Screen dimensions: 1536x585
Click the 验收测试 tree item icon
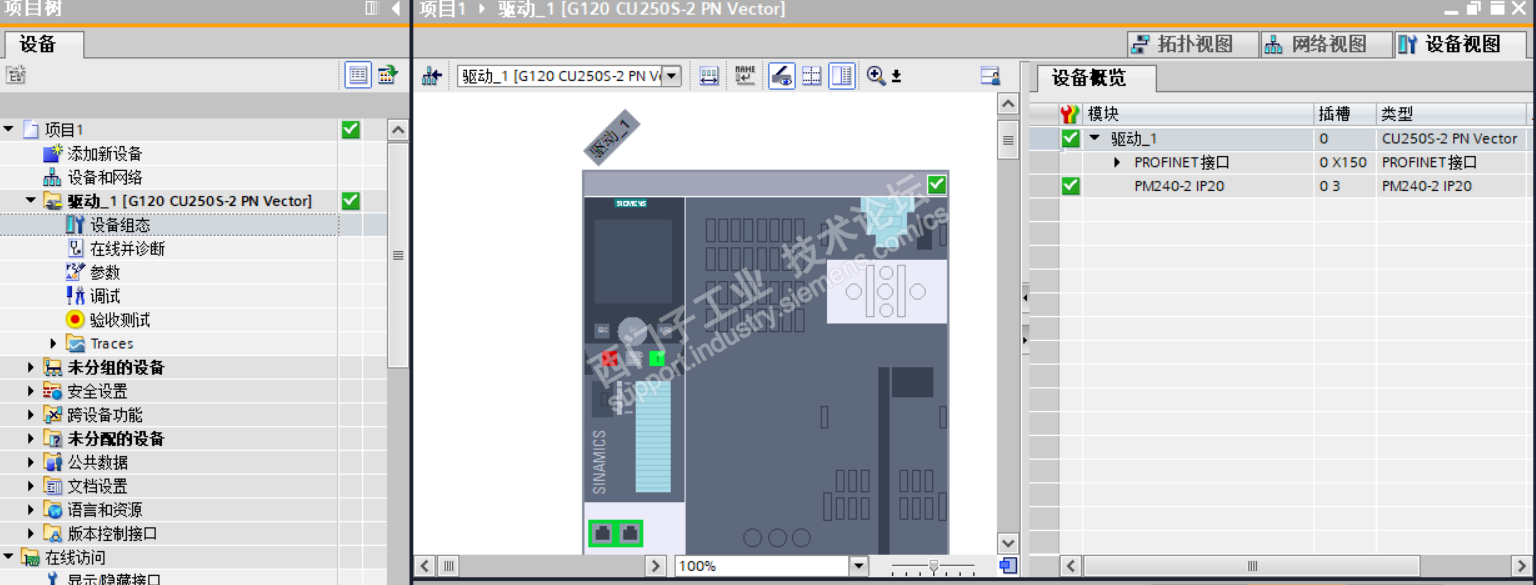click(75, 320)
